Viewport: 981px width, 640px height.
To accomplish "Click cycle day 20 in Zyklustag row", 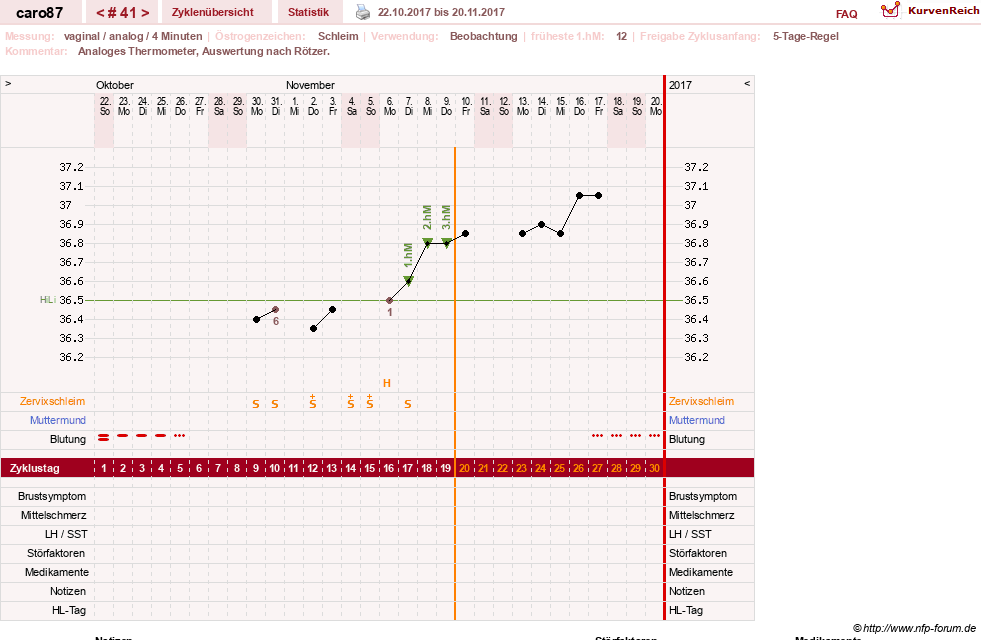I will [464, 468].
